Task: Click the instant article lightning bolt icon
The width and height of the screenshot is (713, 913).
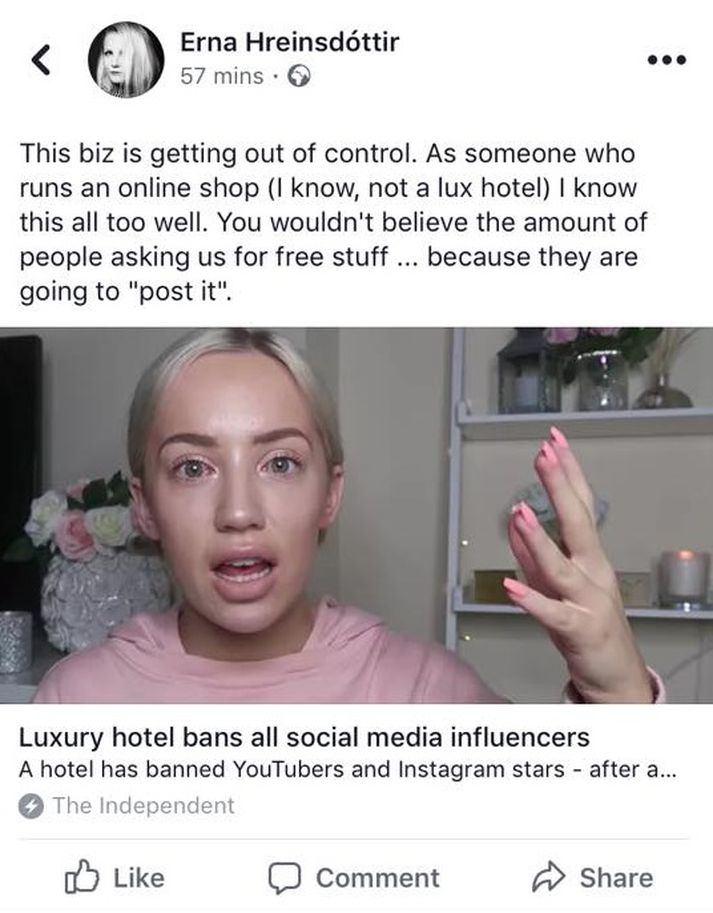Action: pos(31,806)
